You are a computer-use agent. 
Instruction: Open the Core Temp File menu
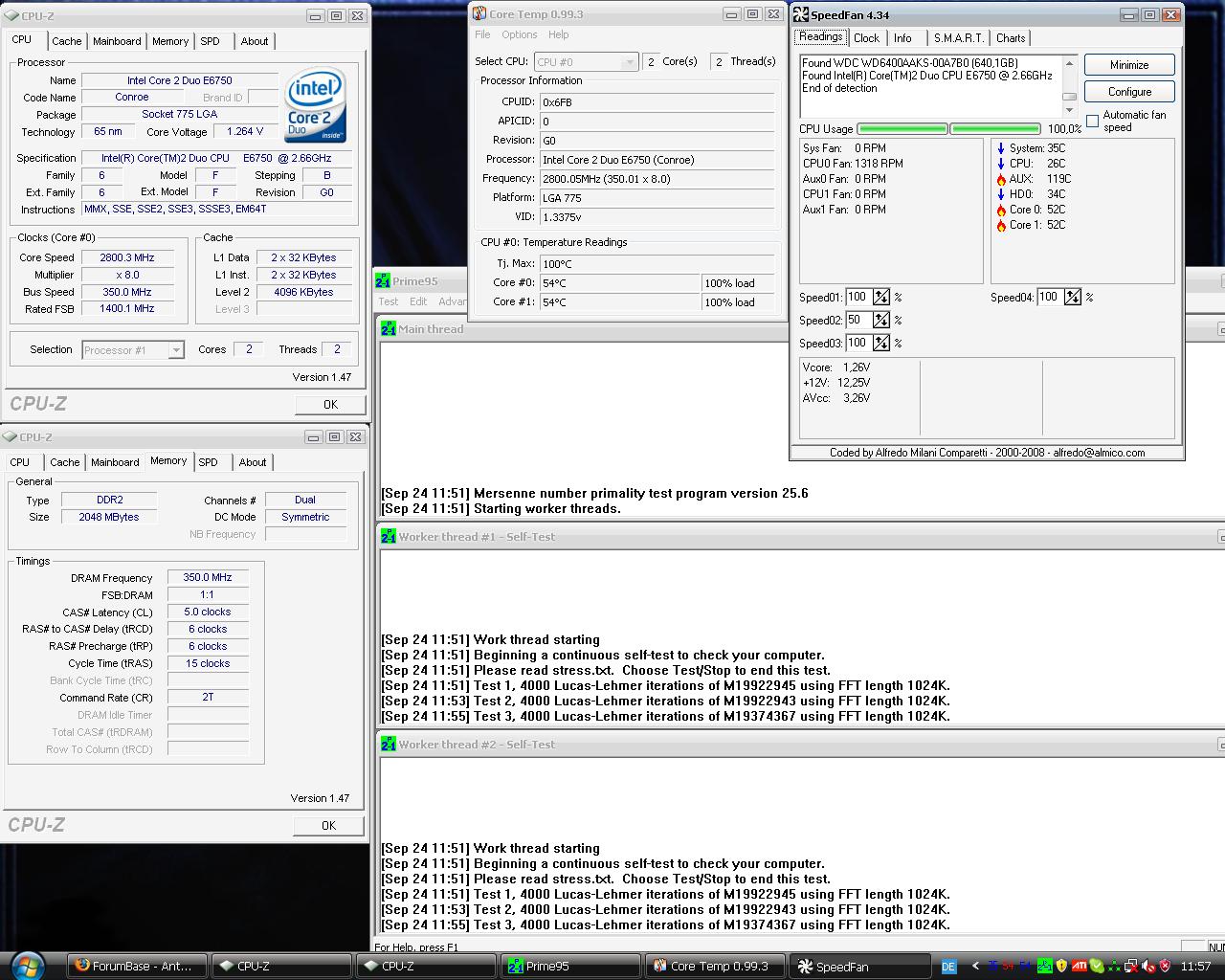pyautogui.click(x=482, y=34)
